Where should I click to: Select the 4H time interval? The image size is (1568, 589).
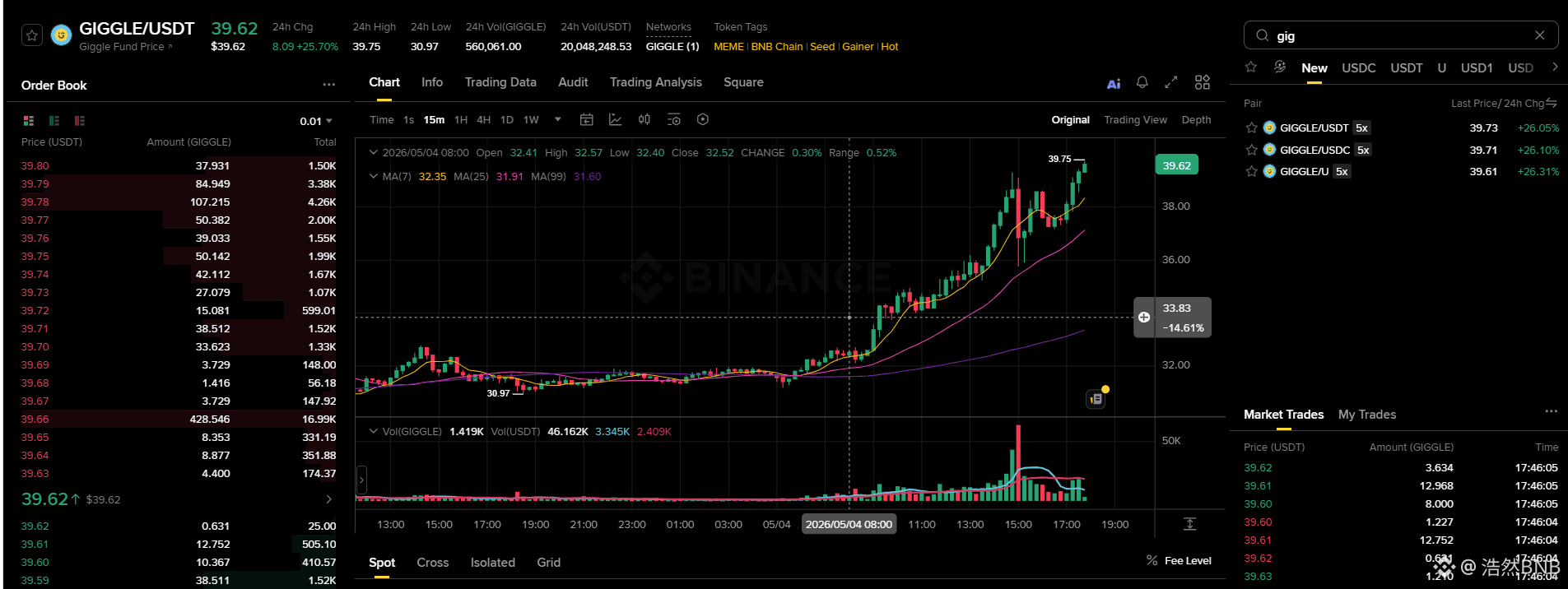click(484, 120)
